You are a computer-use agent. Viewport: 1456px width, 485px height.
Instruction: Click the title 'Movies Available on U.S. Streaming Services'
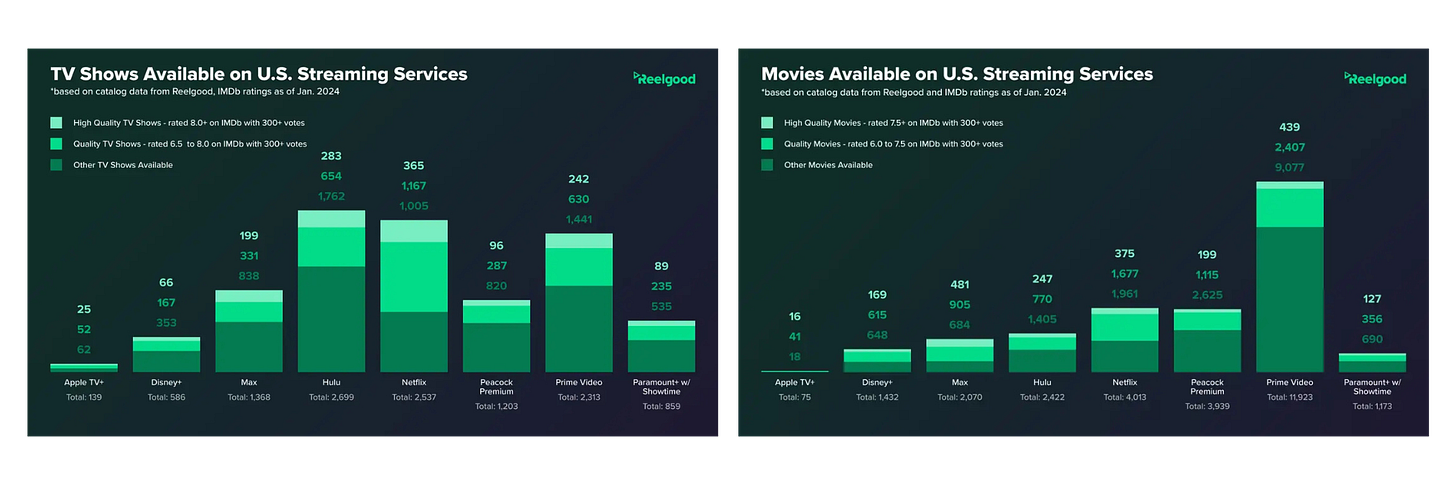tap(957, 74)
